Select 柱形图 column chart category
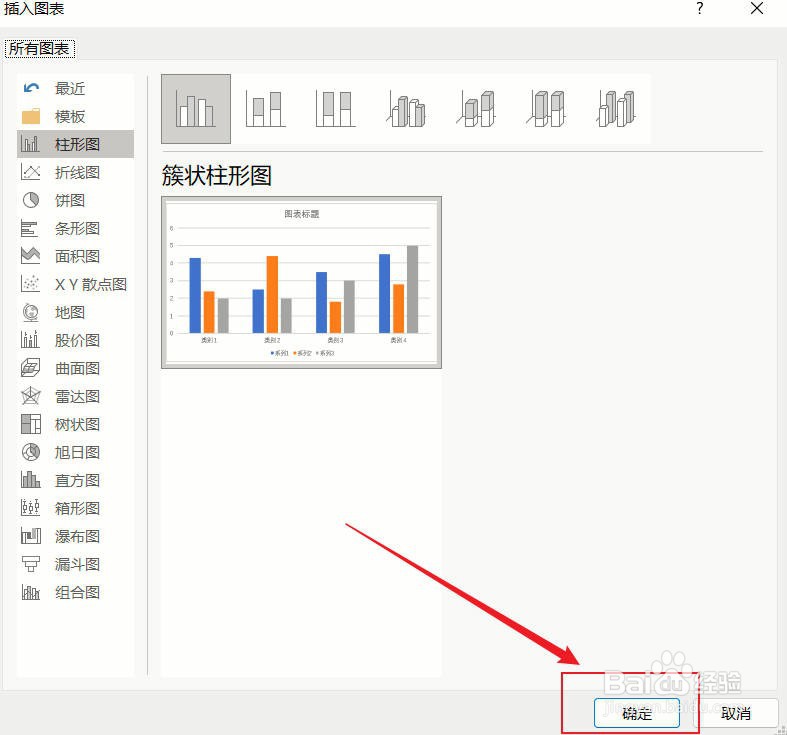Image resolution: width=787 pixels, height=735 pixels. pyautogui.click(x=75, y=145)
